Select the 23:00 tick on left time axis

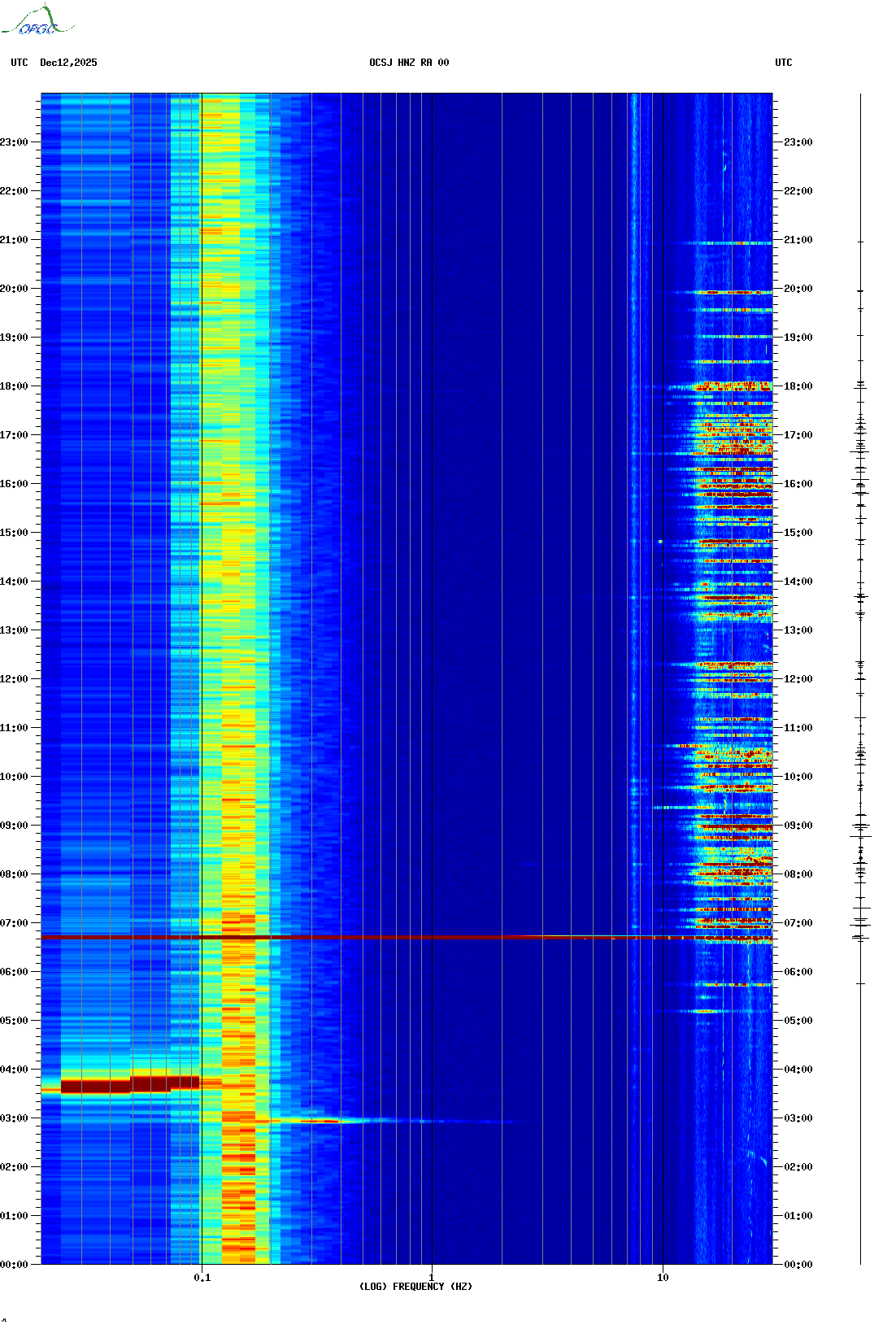pos(15,142)
